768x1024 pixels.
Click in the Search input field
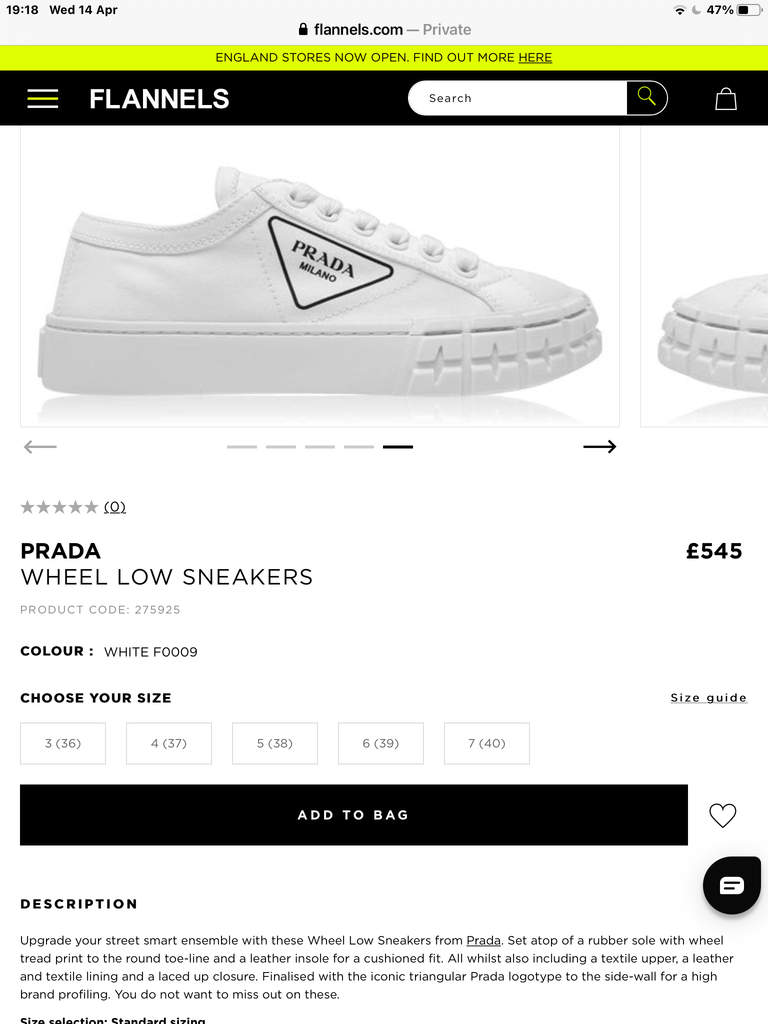517,98
